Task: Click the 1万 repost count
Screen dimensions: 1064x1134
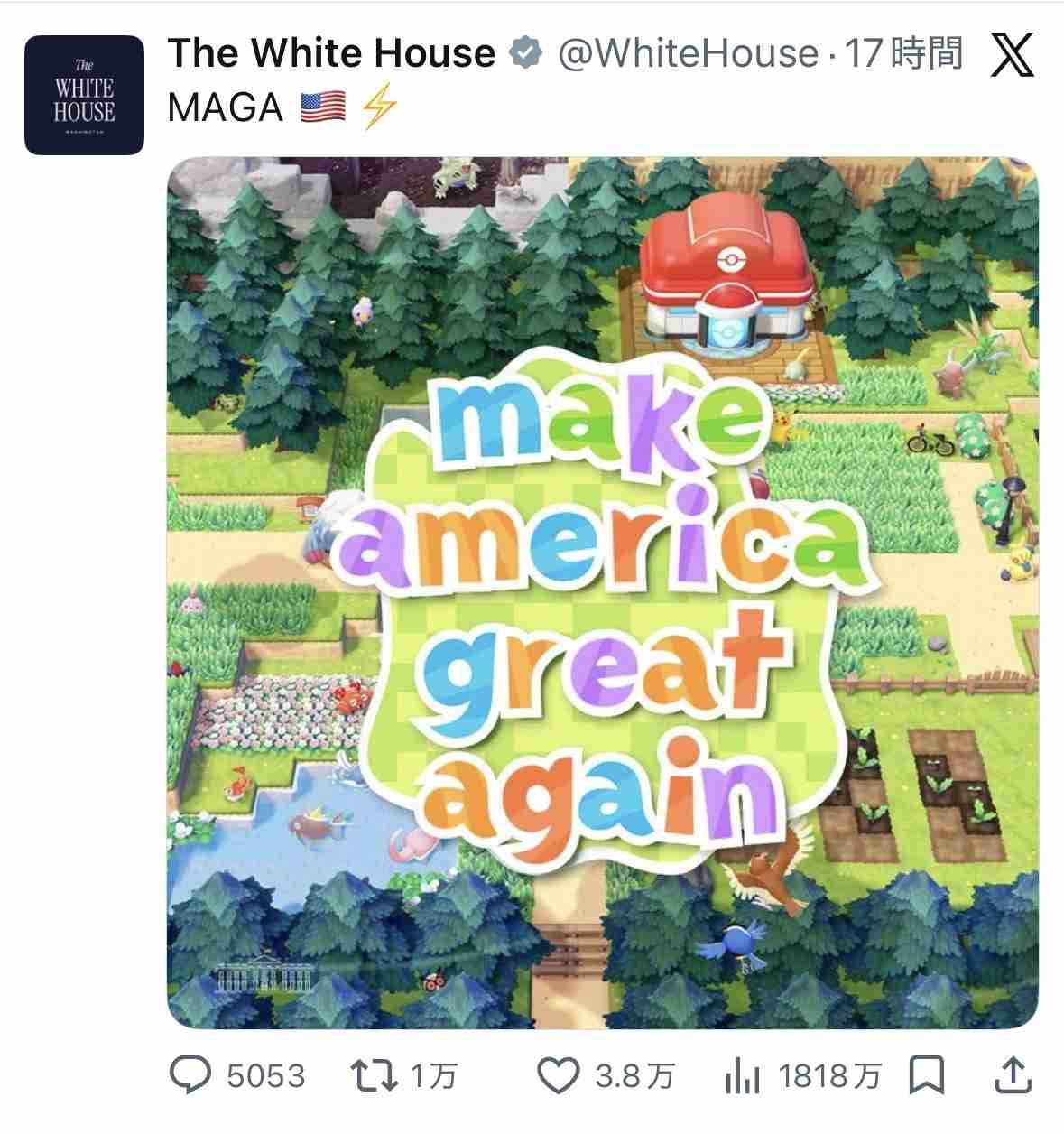Action: 434,1076
